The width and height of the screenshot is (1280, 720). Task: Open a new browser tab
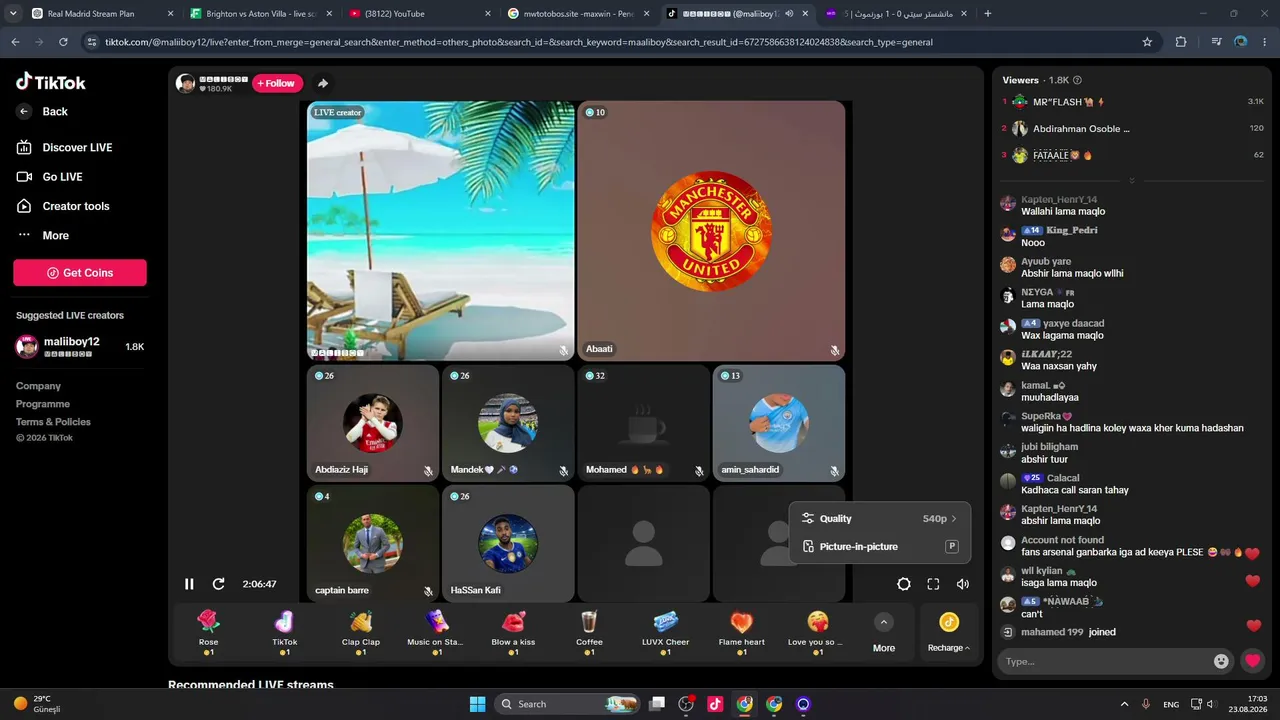click(x=988, y=14)
